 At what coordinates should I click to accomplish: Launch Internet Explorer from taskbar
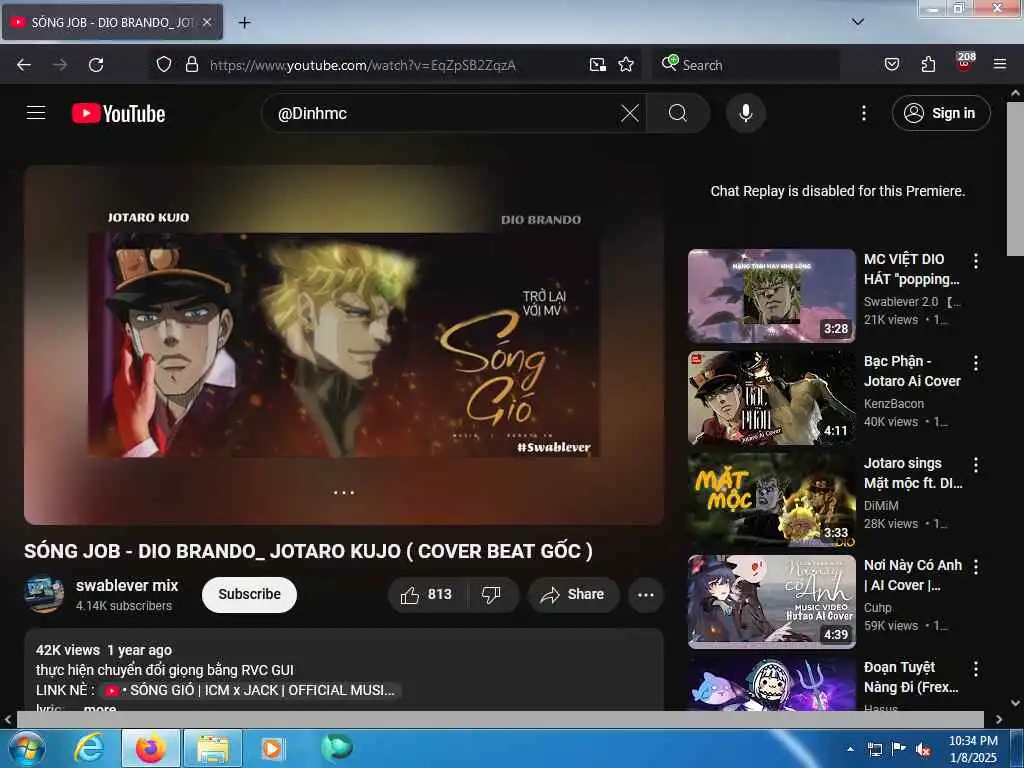(x=89, y=748)
